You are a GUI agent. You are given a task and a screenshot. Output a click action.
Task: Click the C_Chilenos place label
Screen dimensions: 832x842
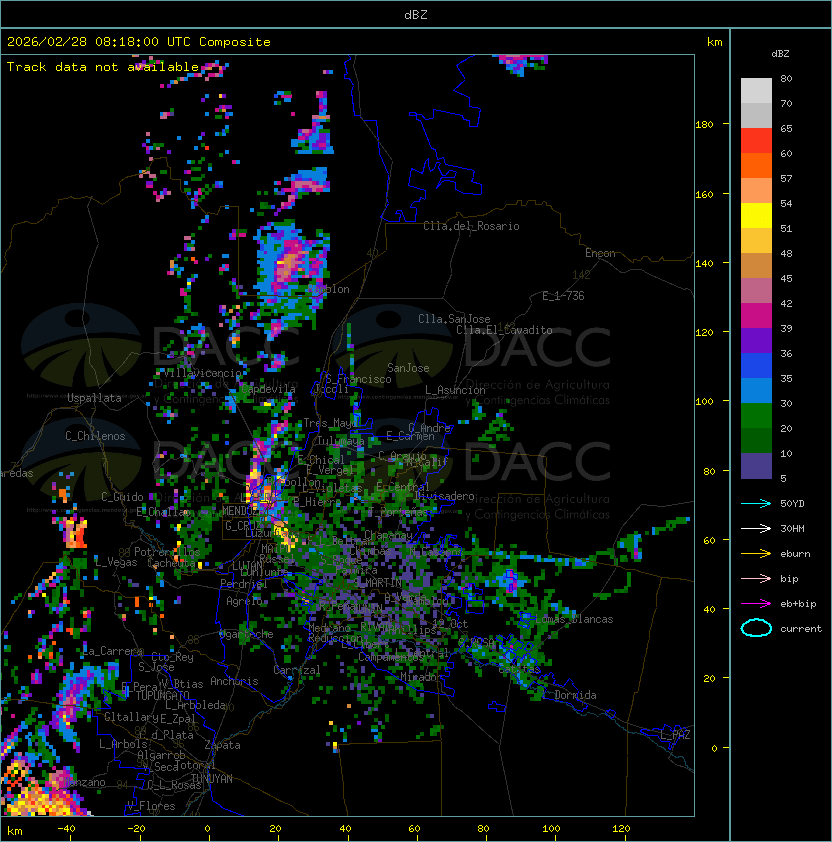[x=96, y=436]
